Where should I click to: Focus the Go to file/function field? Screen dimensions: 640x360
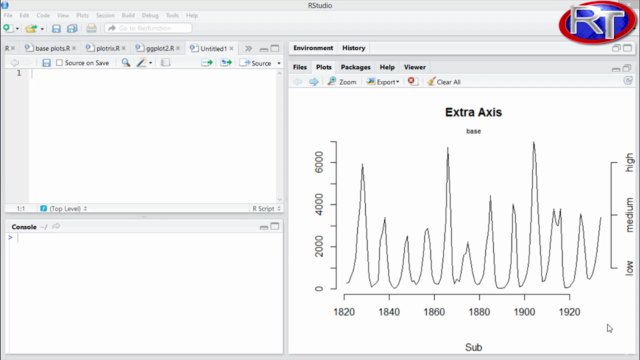[x=148, y=28]
